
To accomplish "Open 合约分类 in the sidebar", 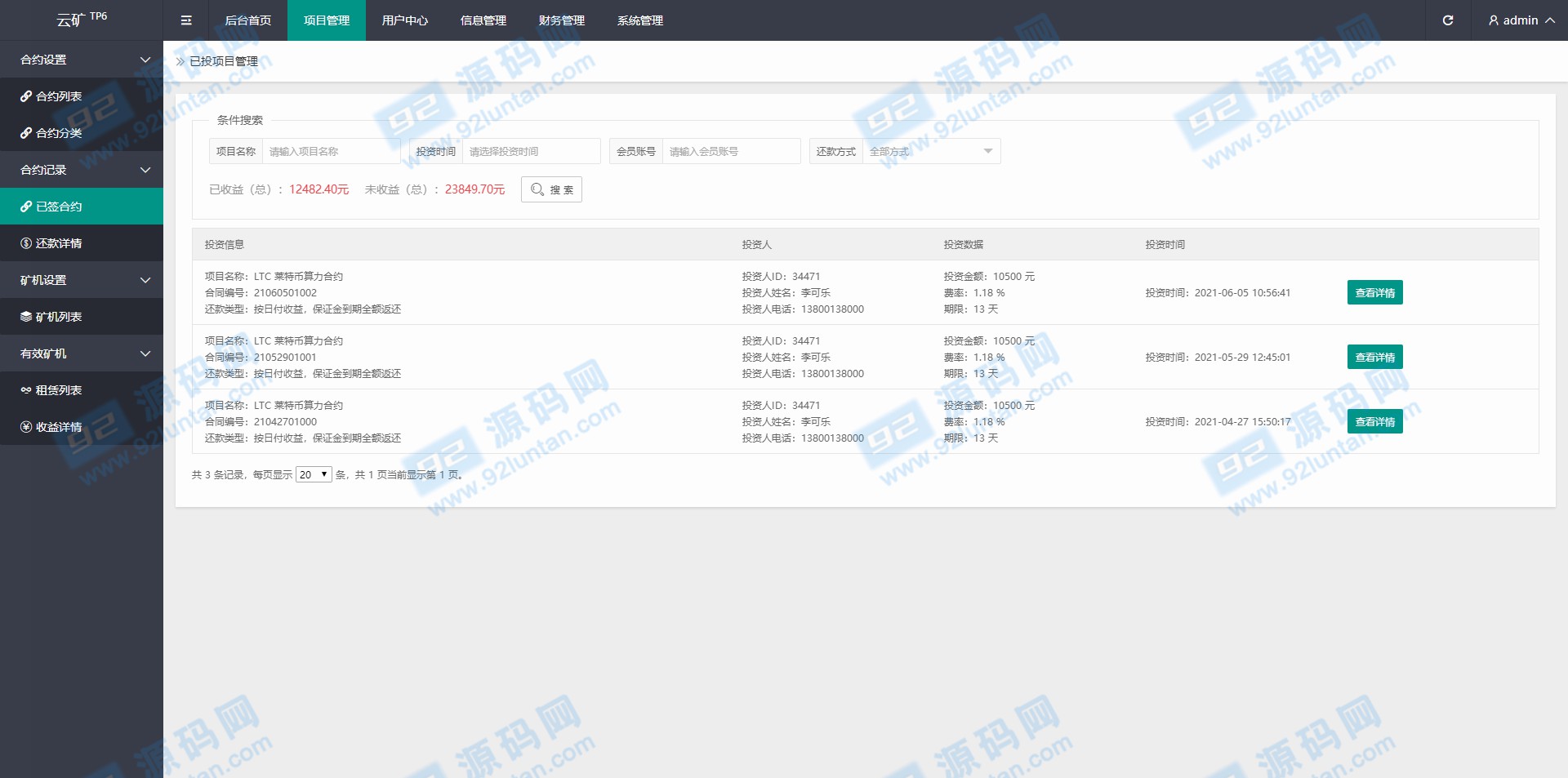I will pos(82,133).
